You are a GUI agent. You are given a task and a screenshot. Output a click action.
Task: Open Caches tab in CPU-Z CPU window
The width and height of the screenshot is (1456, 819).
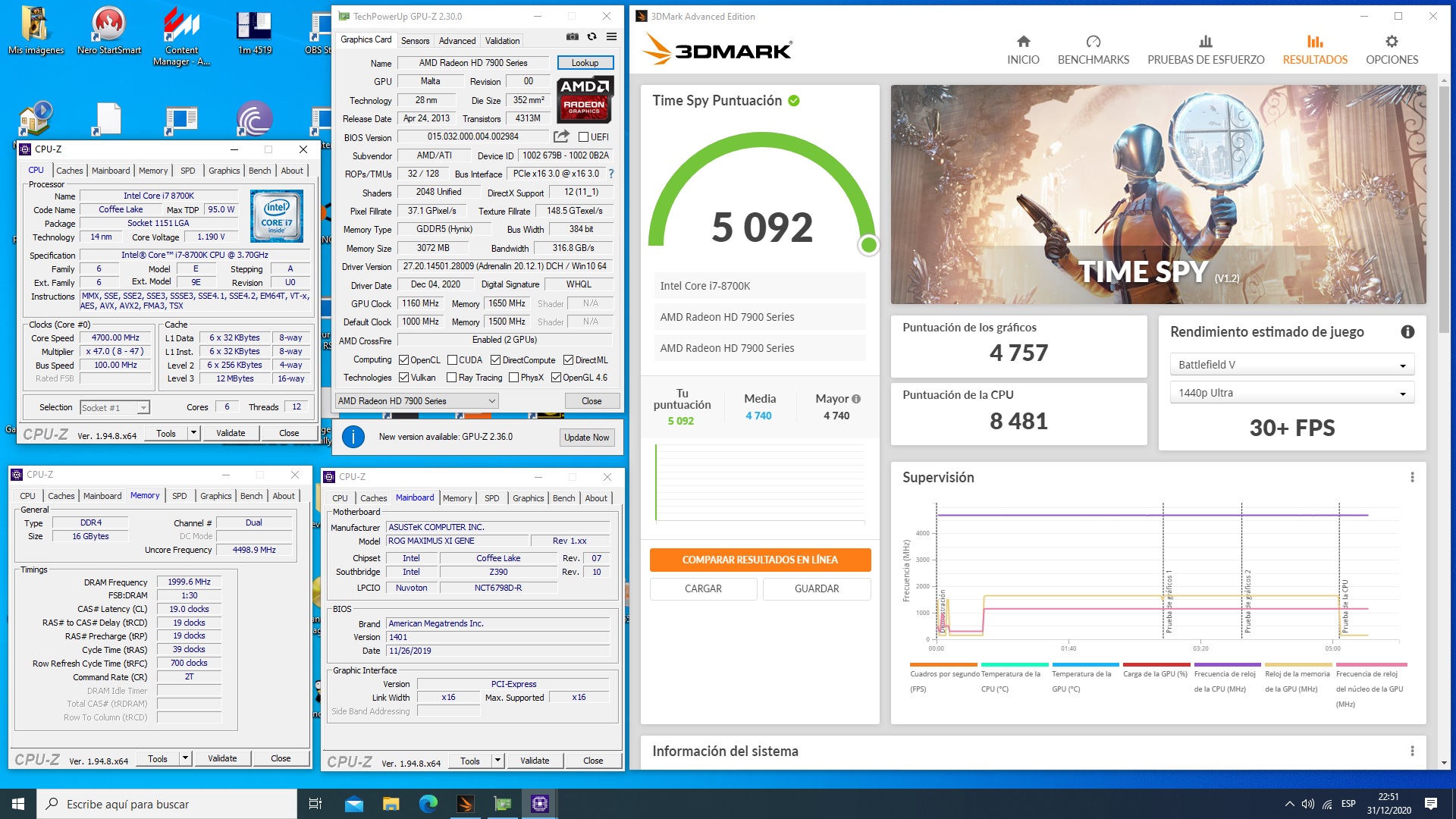pyautogui.click(x=69, y=171)
